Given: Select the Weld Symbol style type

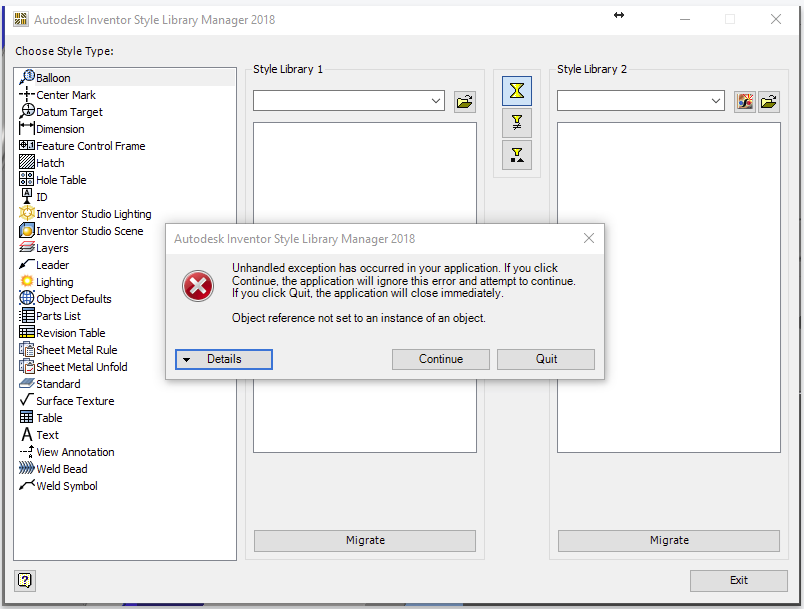Looking at the screenshot, I should tap(65, 485).
